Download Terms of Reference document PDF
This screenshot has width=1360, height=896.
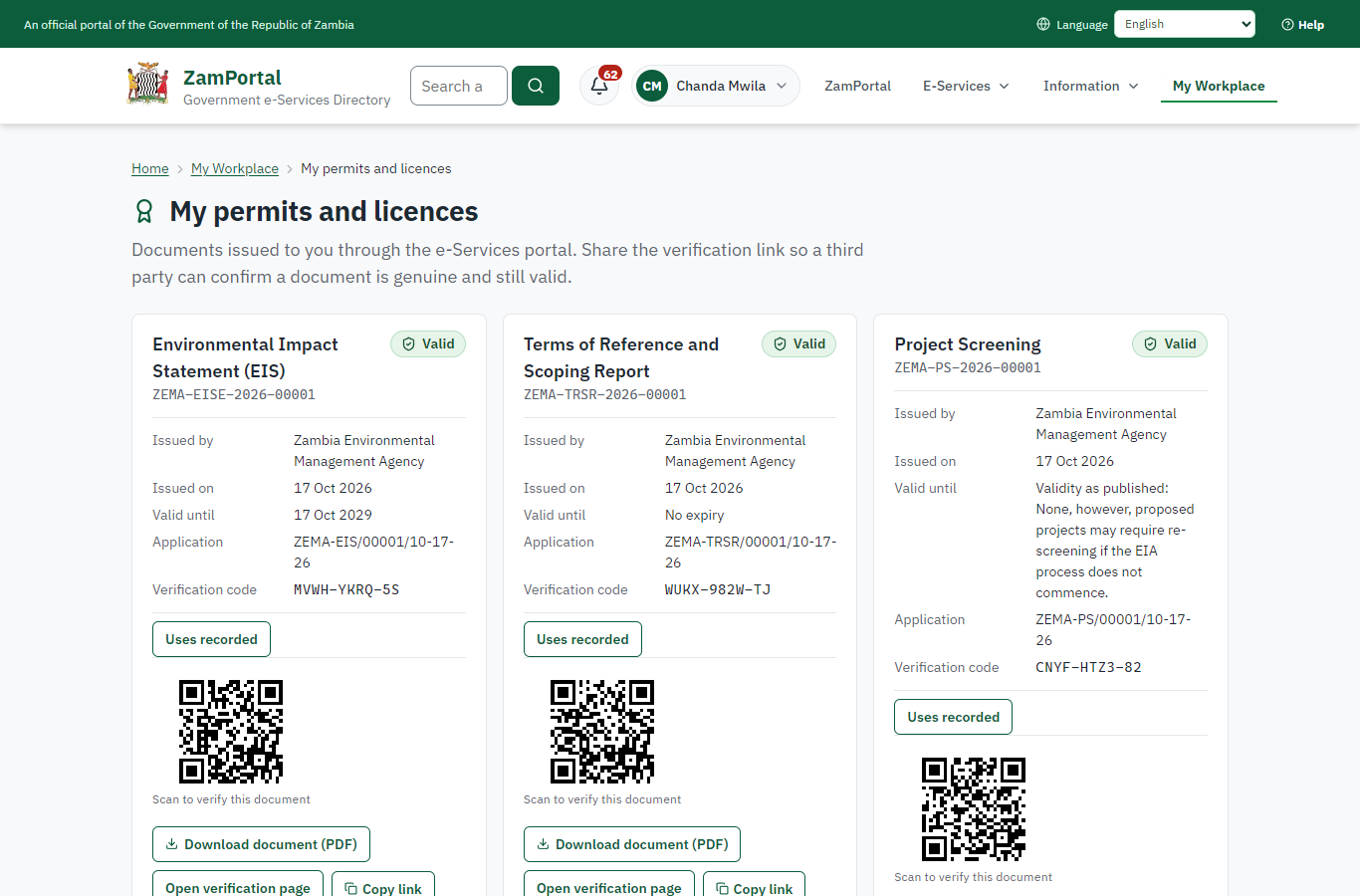(x=632, y=844)
